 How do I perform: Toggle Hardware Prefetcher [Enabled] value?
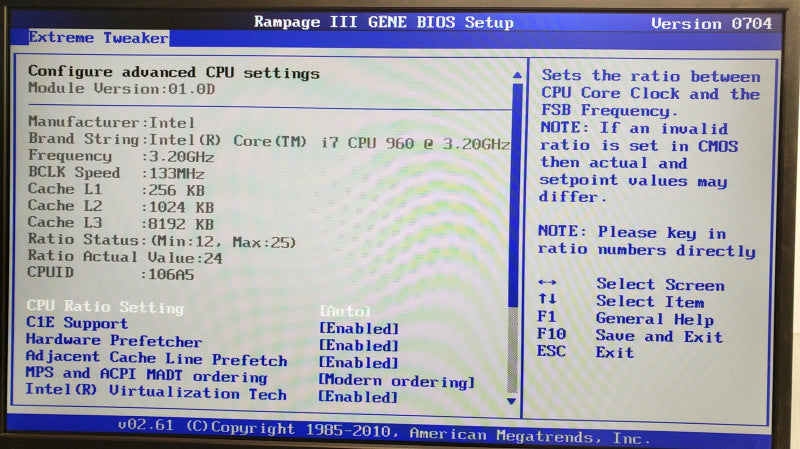(359, 345)
